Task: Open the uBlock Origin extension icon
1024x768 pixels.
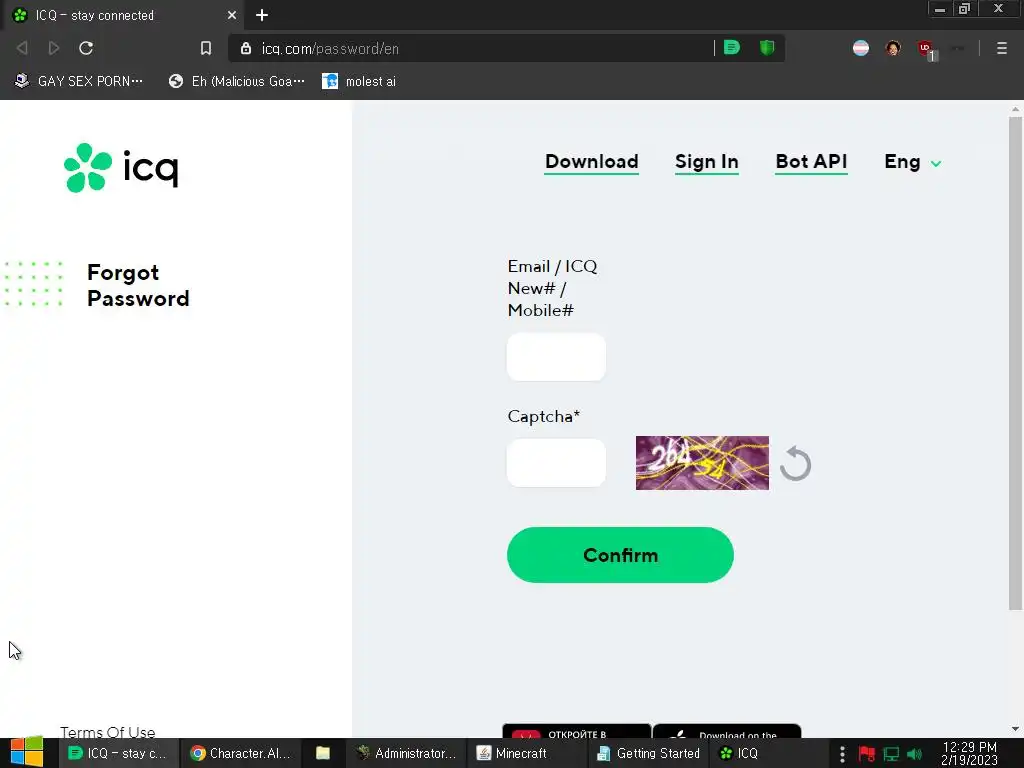Action: [925, 49]
